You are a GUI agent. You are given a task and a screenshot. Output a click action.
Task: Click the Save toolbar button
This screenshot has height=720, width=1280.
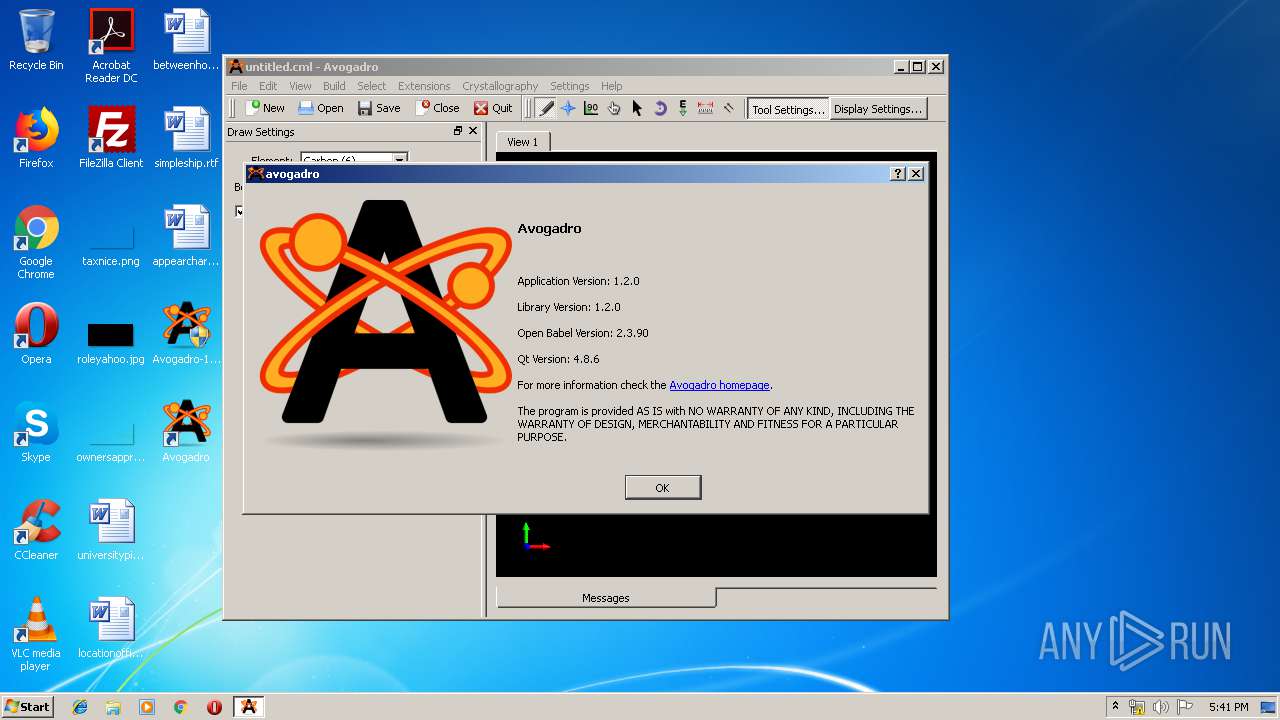[x=379, y=108]
